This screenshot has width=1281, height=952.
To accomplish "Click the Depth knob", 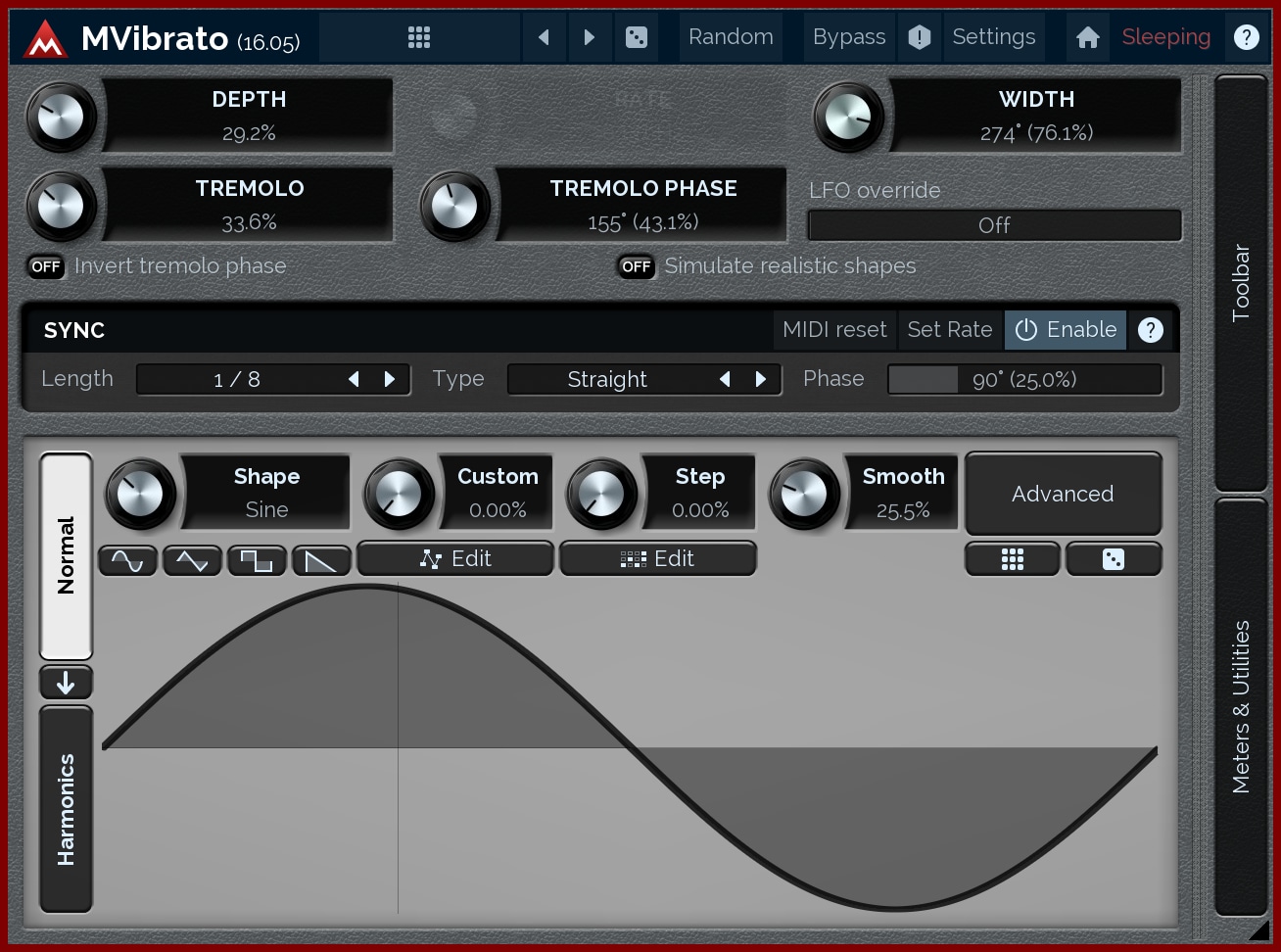I will pos(62,117).
